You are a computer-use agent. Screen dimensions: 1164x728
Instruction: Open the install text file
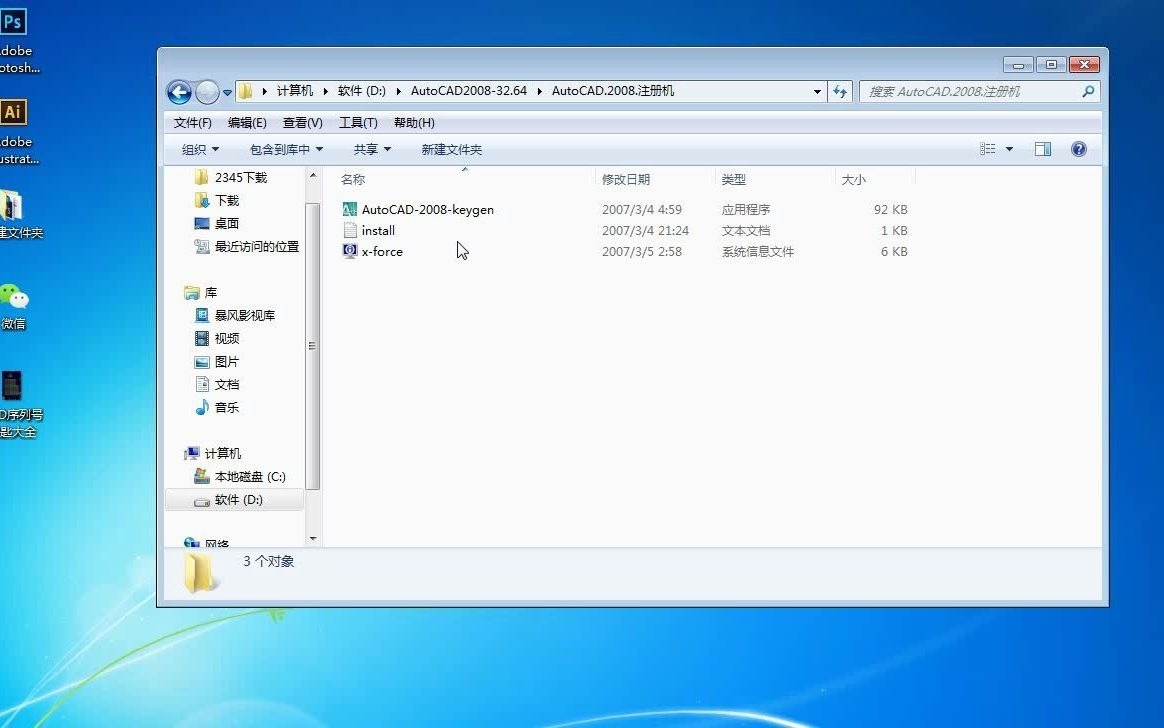tap(377, 230)
